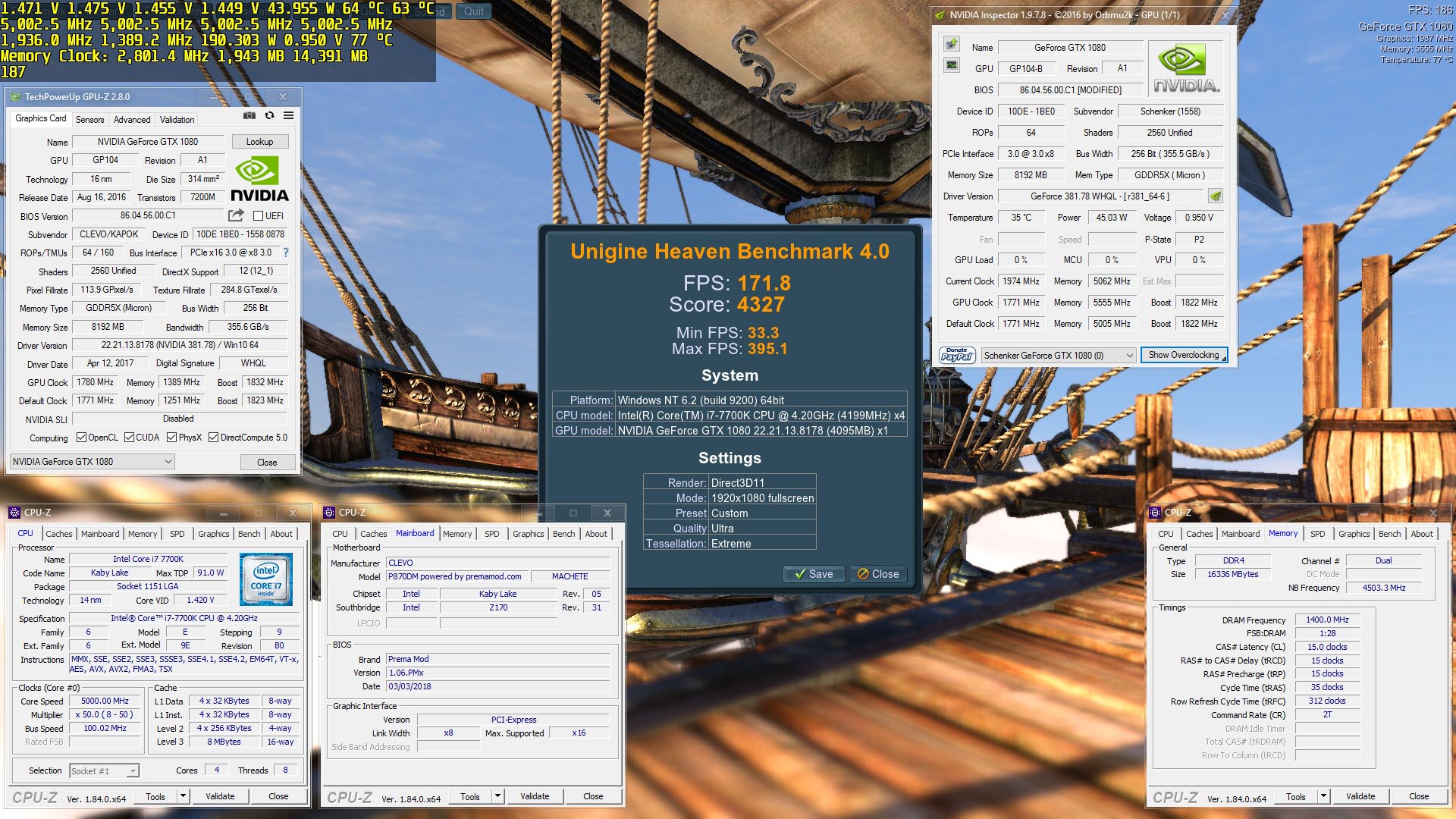
Task: Open the Socket #1 selection dropdown
Action: pyautogui.click(x=105, y=771)
